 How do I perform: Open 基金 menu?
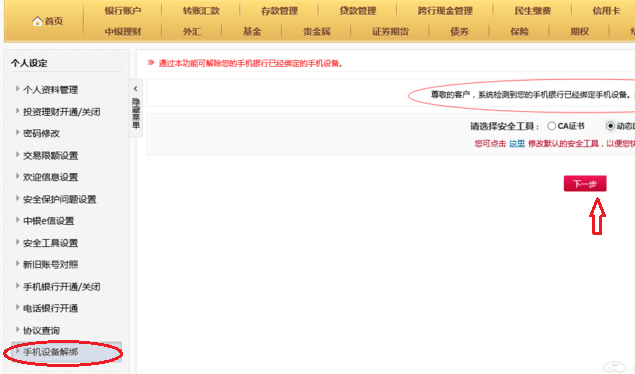click(x=252, y=32)
